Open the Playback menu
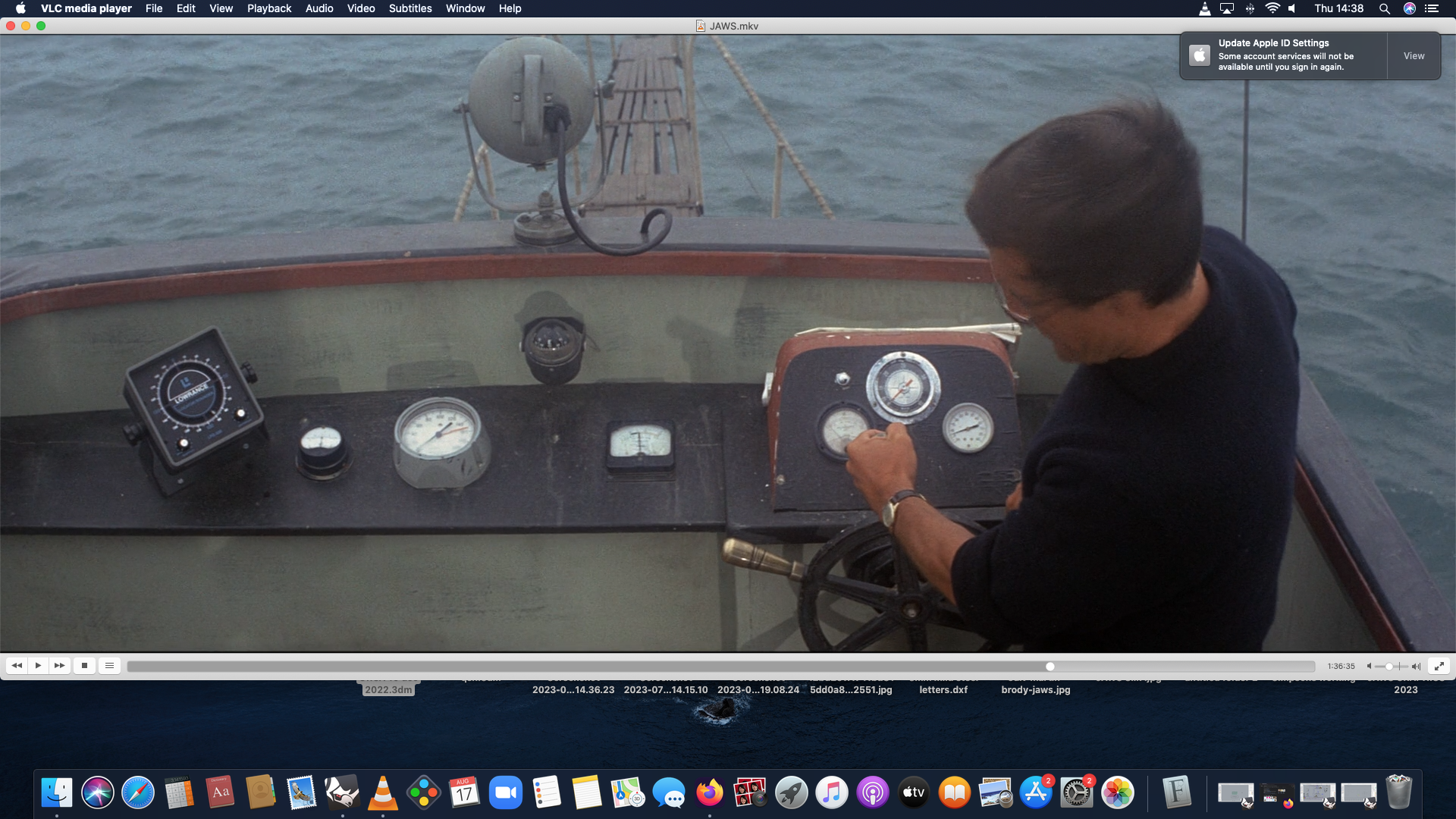 269,8
